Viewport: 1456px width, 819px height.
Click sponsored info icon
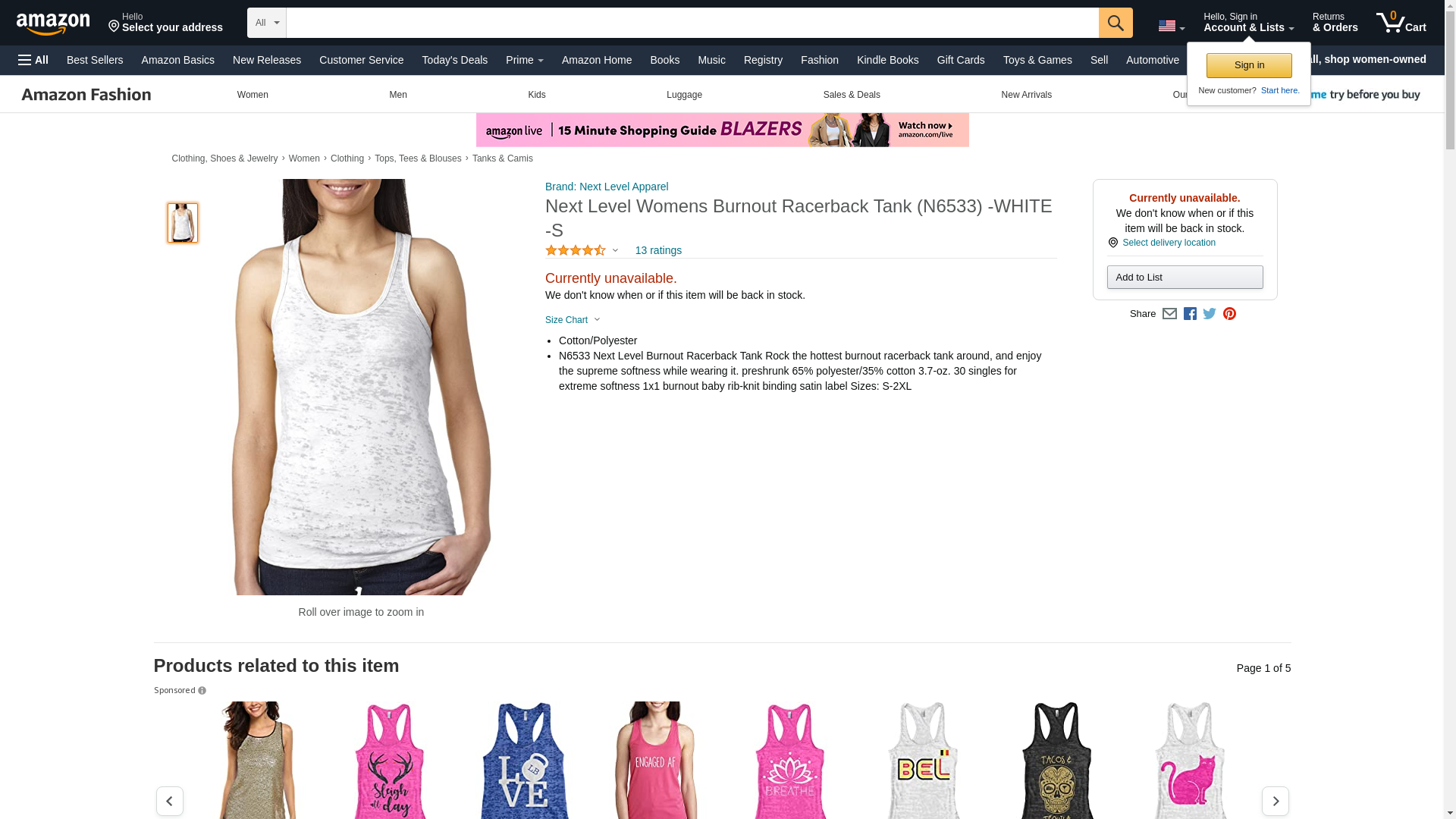tap(202, 691)
